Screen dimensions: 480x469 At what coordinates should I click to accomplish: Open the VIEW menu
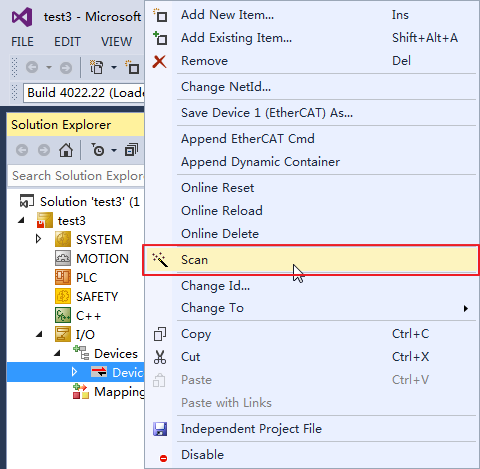(x=116, y=42)
